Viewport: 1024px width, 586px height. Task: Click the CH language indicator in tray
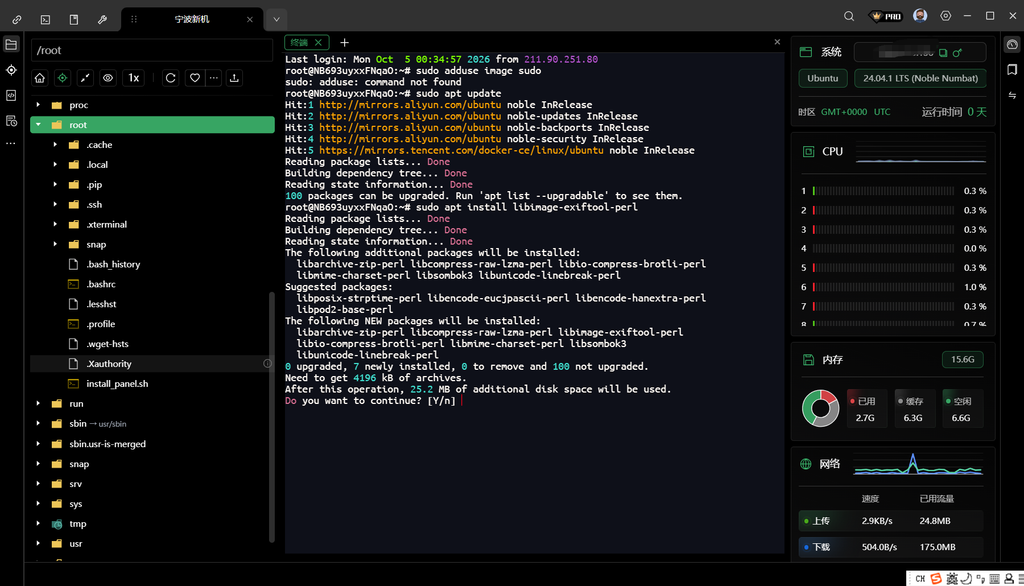[920, 579]
